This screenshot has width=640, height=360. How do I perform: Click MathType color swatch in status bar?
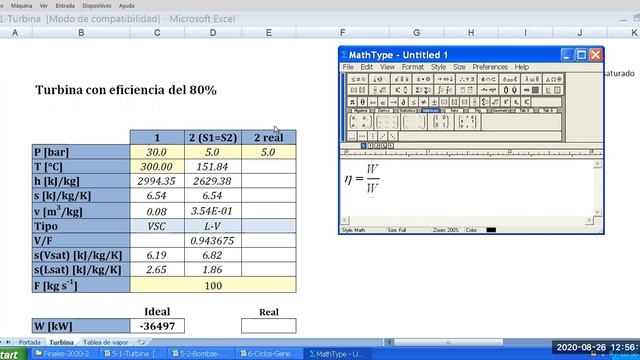(491, 230)
